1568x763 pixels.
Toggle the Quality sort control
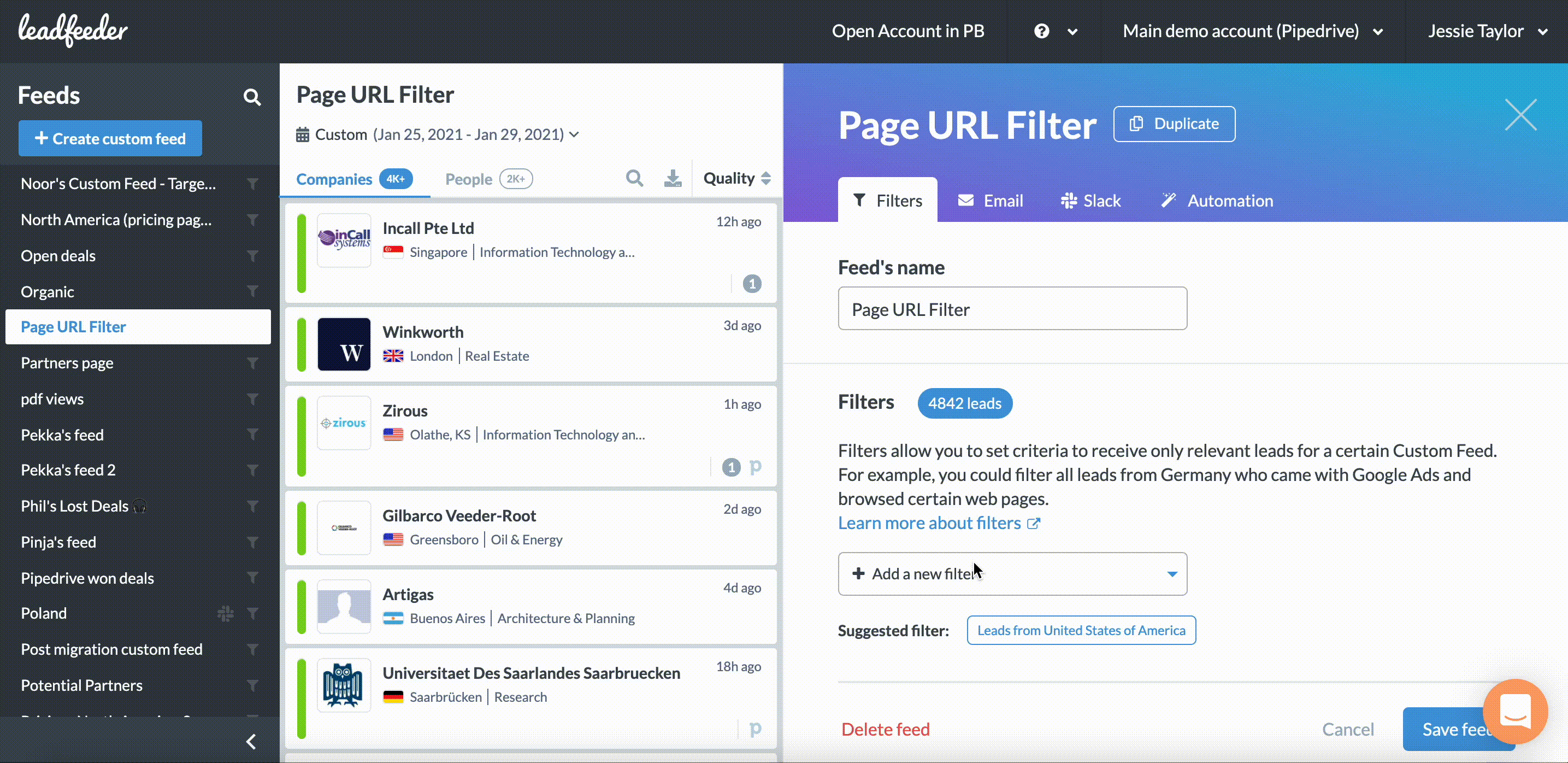tap(736, 178)
